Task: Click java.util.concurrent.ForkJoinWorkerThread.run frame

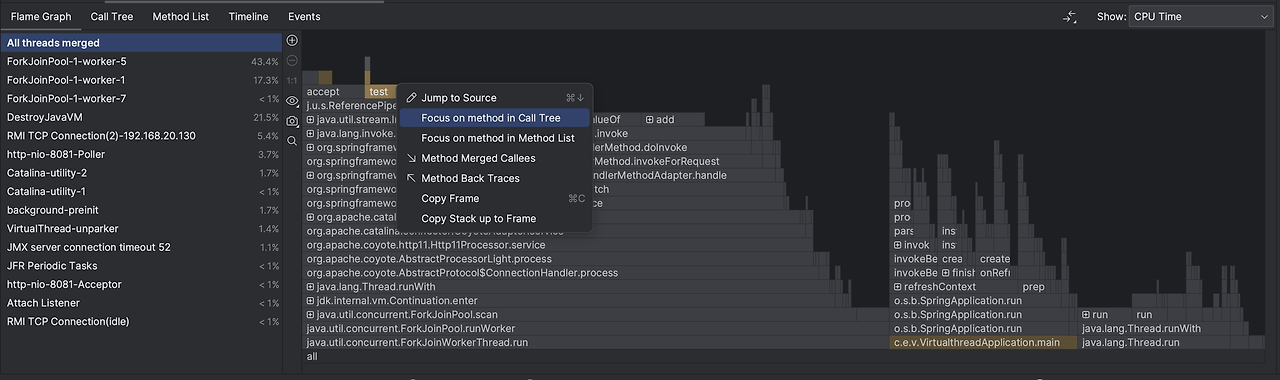Action: (596, 343)
